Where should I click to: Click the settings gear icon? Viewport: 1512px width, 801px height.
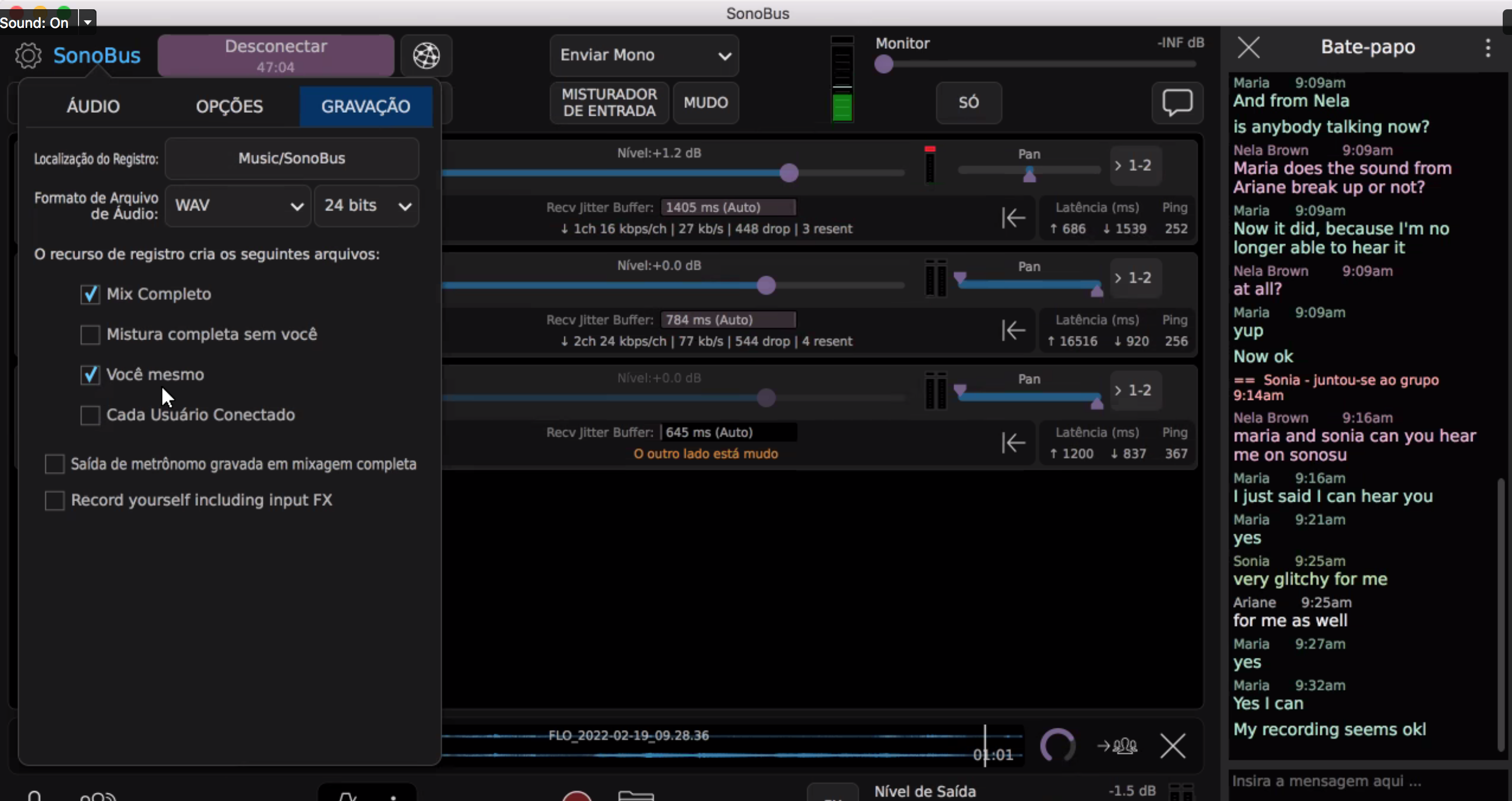[x=28, y=56]
